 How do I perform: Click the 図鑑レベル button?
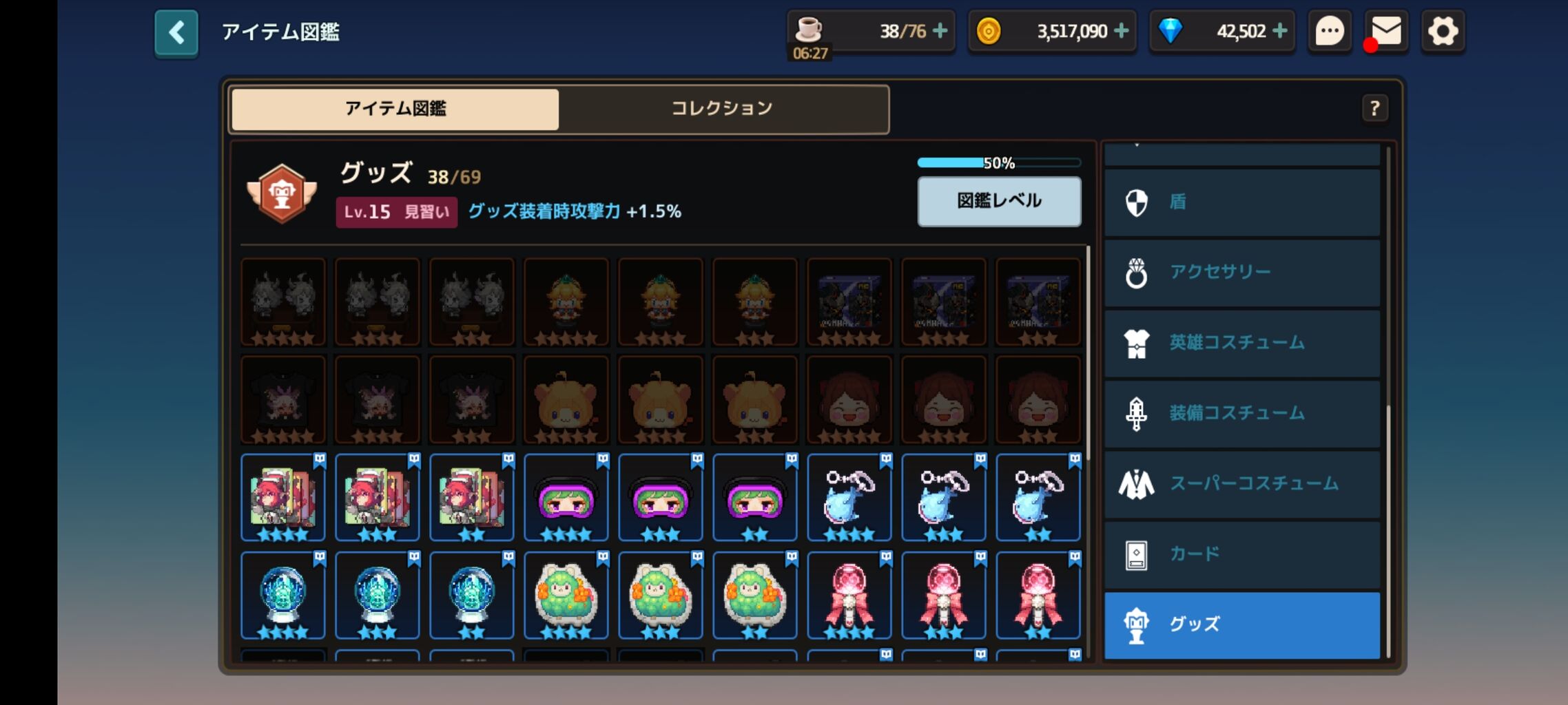(x=999, y=201)
